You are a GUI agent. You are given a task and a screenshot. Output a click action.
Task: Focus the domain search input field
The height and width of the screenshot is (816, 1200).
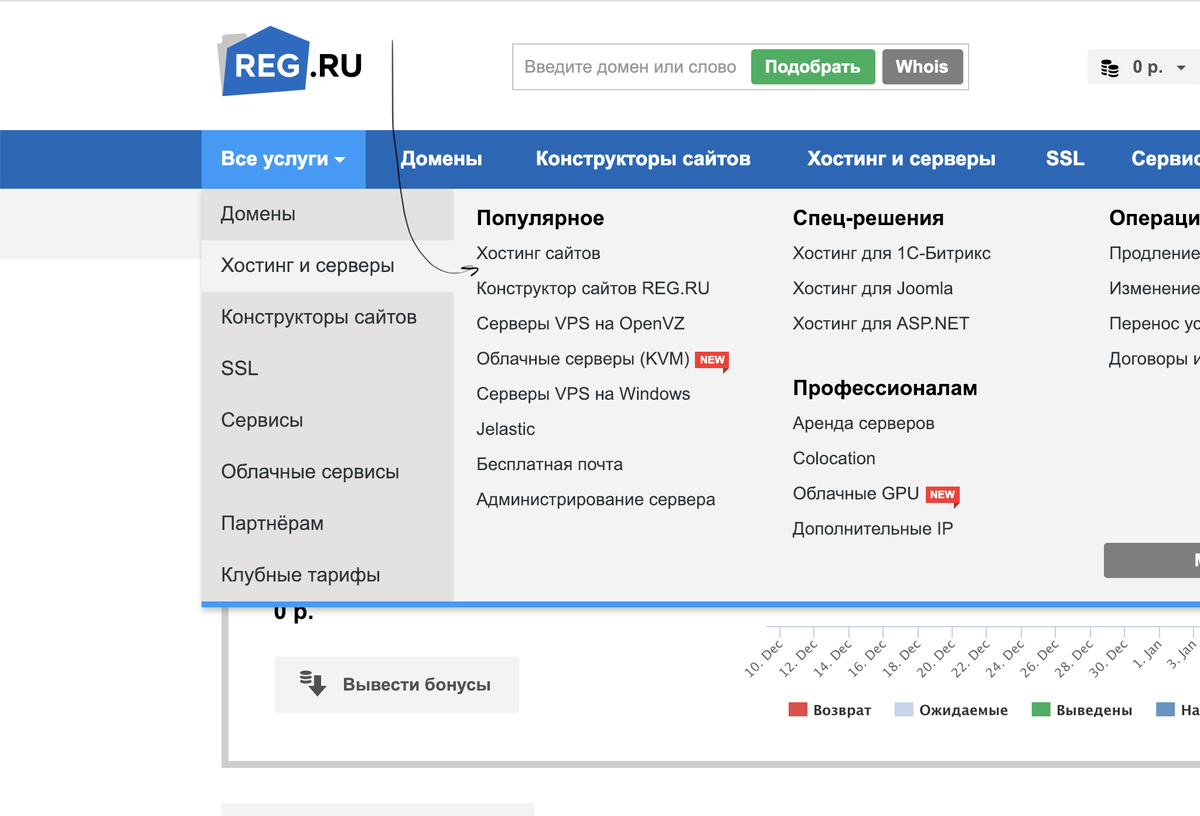point(631,67)
